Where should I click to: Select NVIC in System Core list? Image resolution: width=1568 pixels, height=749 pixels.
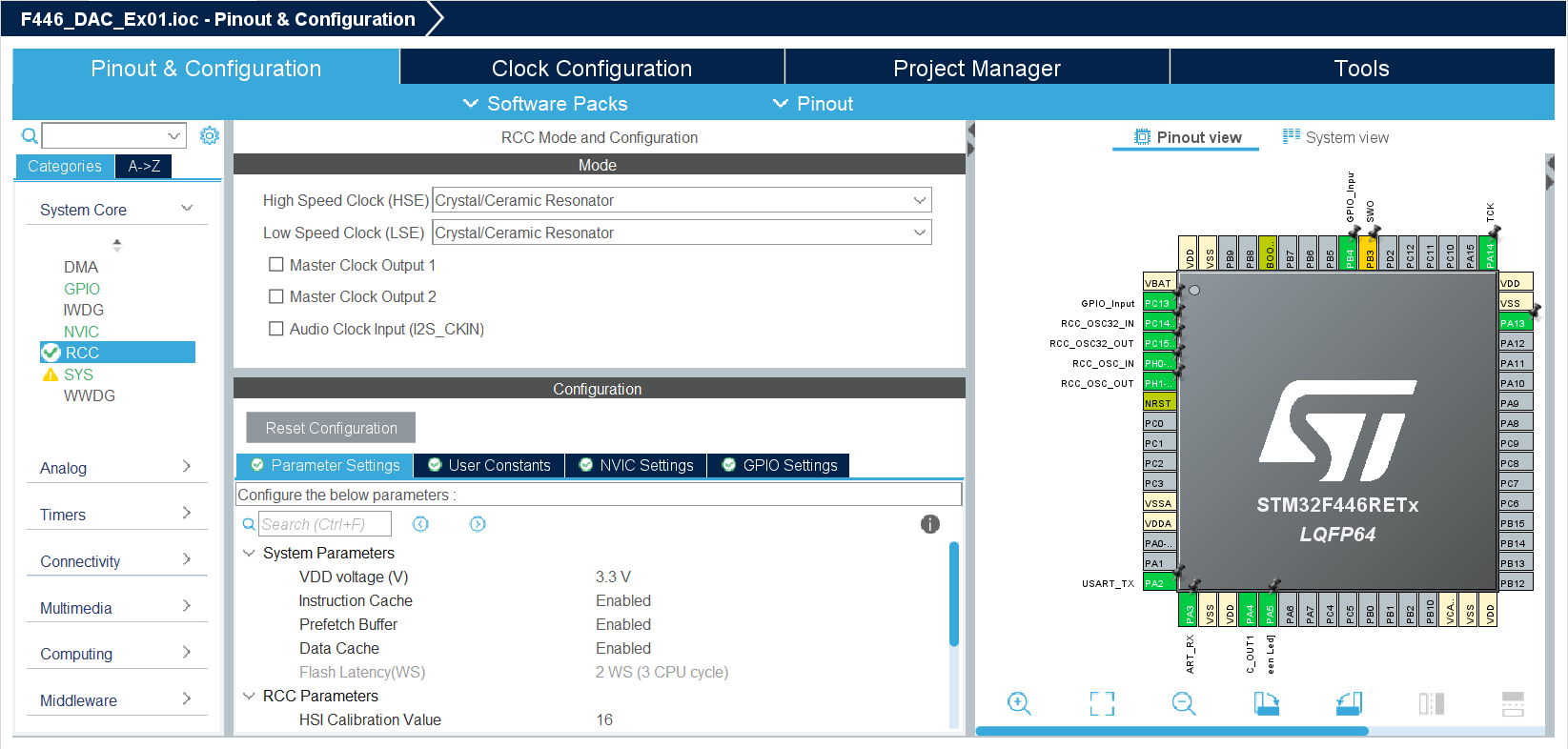(x=81, y=332)
